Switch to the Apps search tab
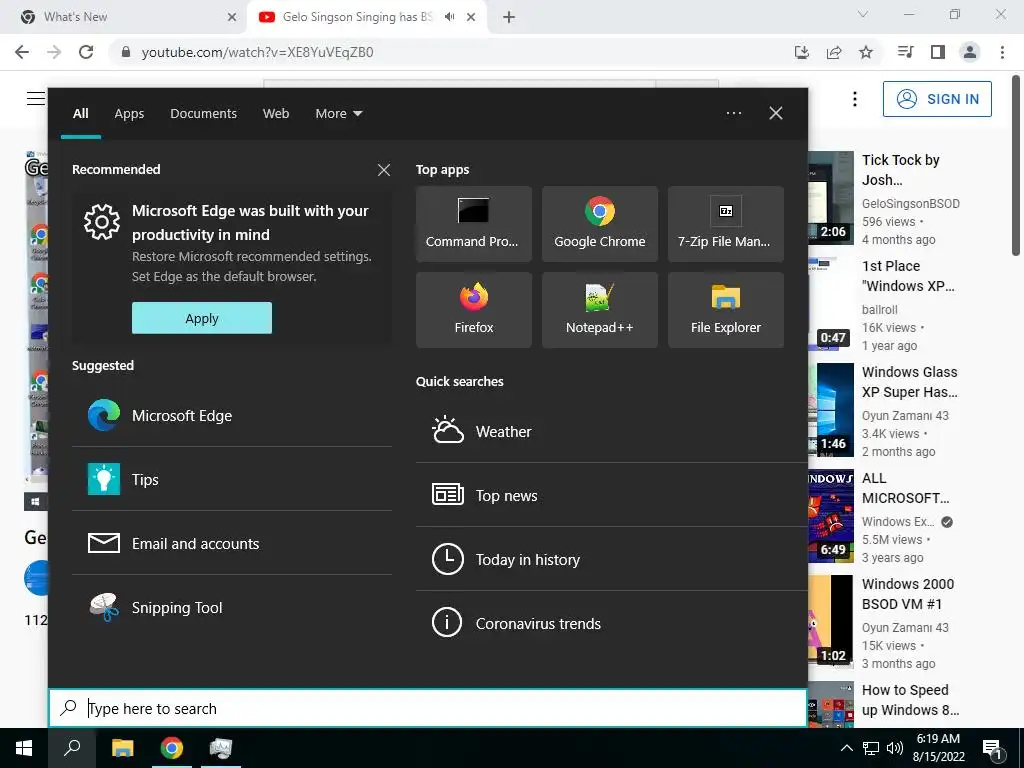Viewport: 1024px width, 768px height. click(129, 114)
